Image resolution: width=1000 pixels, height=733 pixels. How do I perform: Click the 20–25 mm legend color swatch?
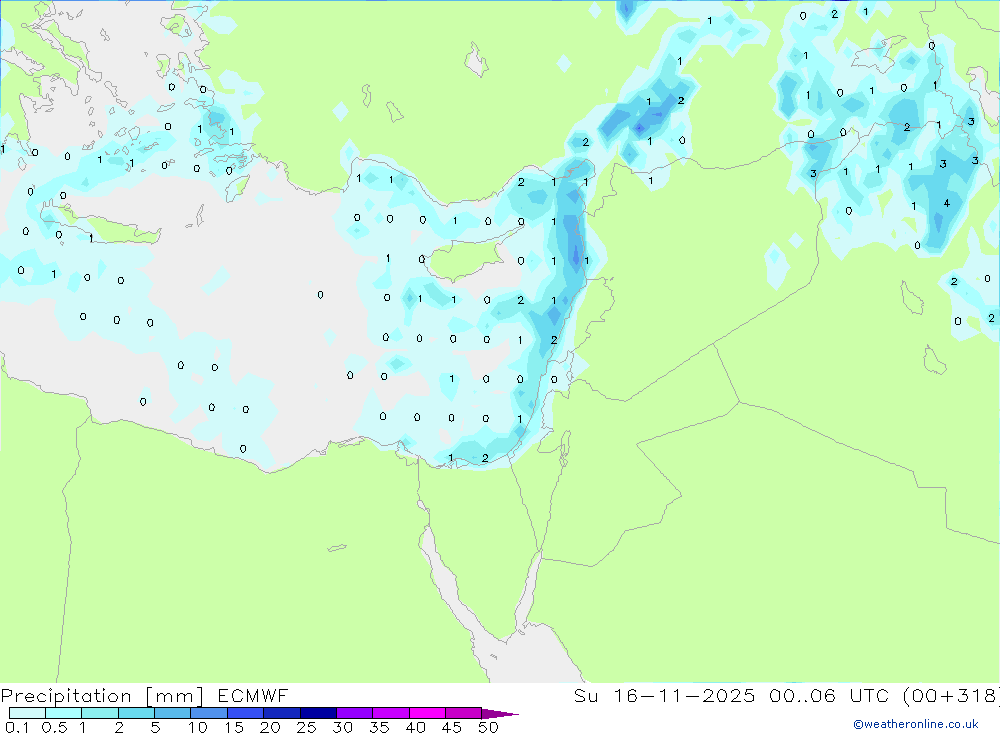pos(282,713)
